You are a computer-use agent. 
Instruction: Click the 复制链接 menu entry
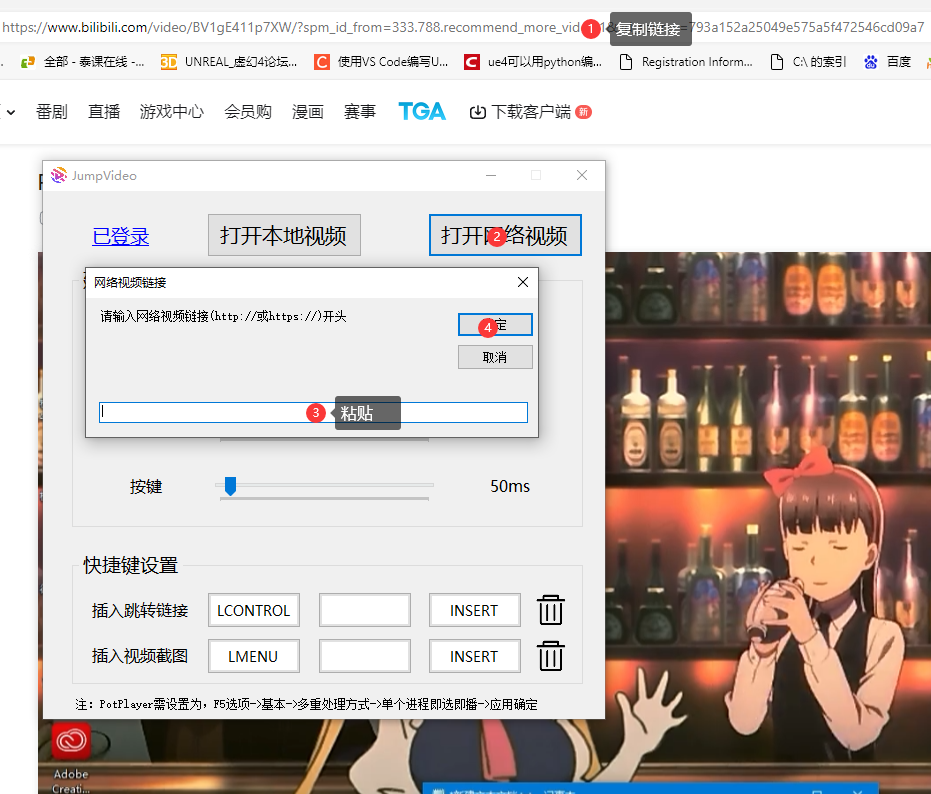click(x=650, y=29)
